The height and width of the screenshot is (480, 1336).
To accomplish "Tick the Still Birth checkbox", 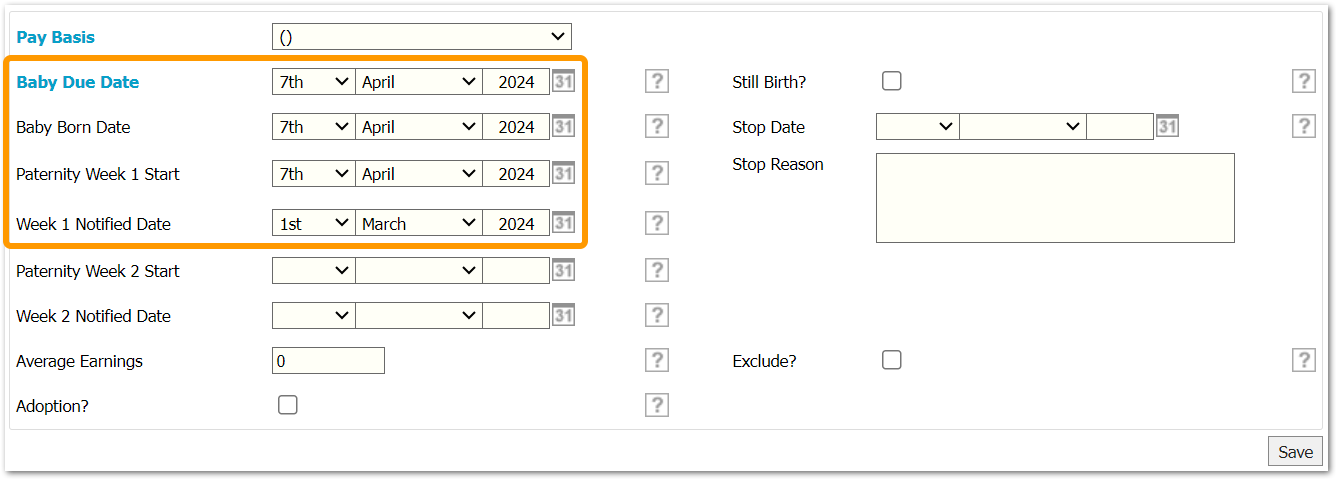I will click(x=892, y=82).
